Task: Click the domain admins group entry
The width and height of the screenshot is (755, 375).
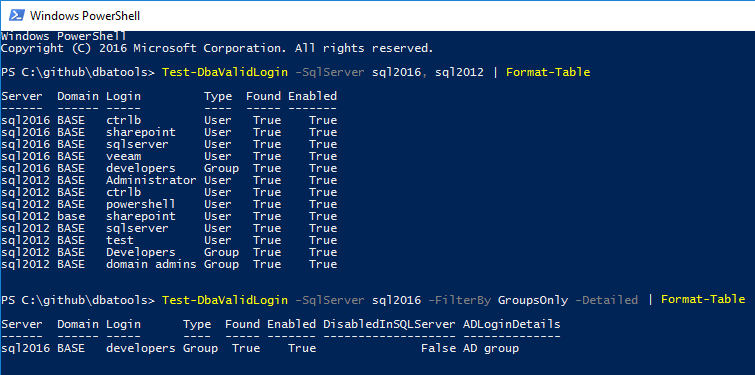Action: (x=151, y=264)
